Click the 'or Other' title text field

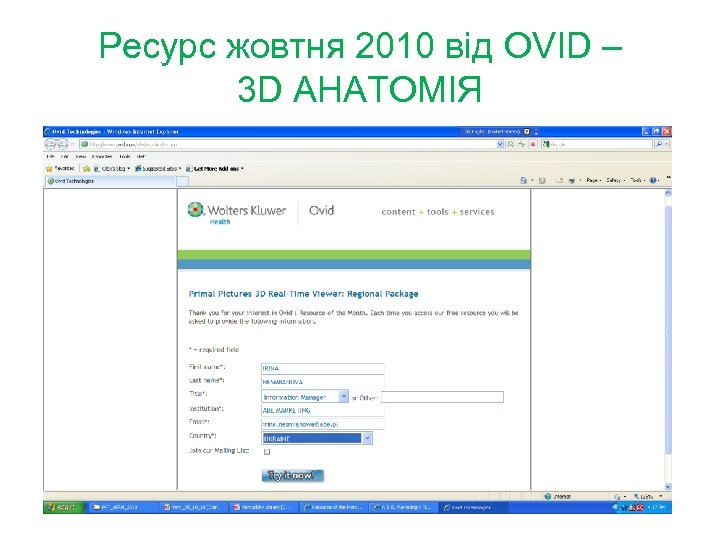[x=442, y=397]
